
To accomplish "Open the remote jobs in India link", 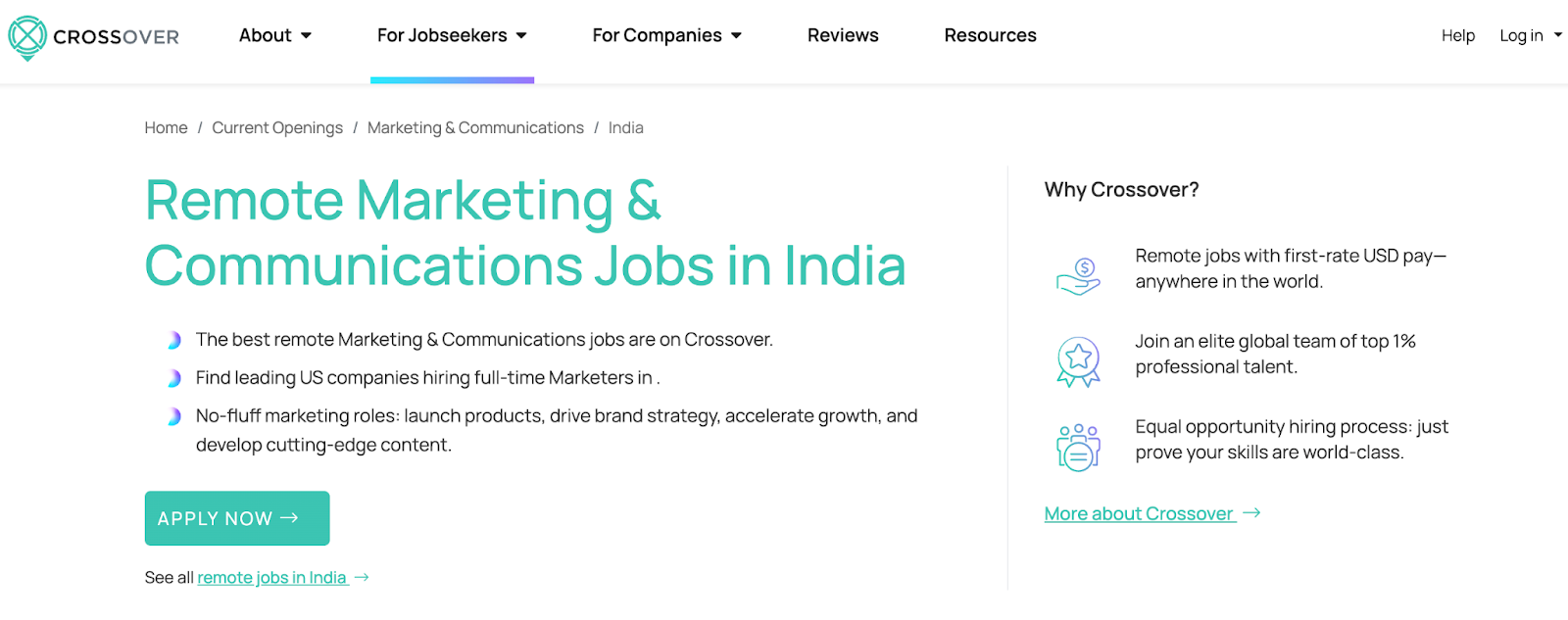I will coord(271,578).
